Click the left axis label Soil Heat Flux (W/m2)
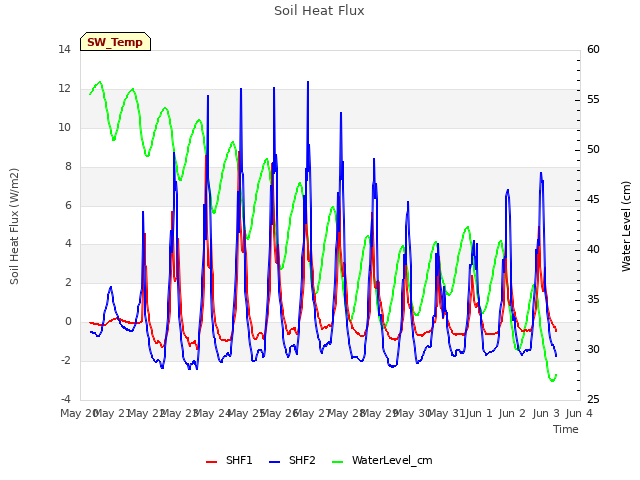 coord(14,226)
